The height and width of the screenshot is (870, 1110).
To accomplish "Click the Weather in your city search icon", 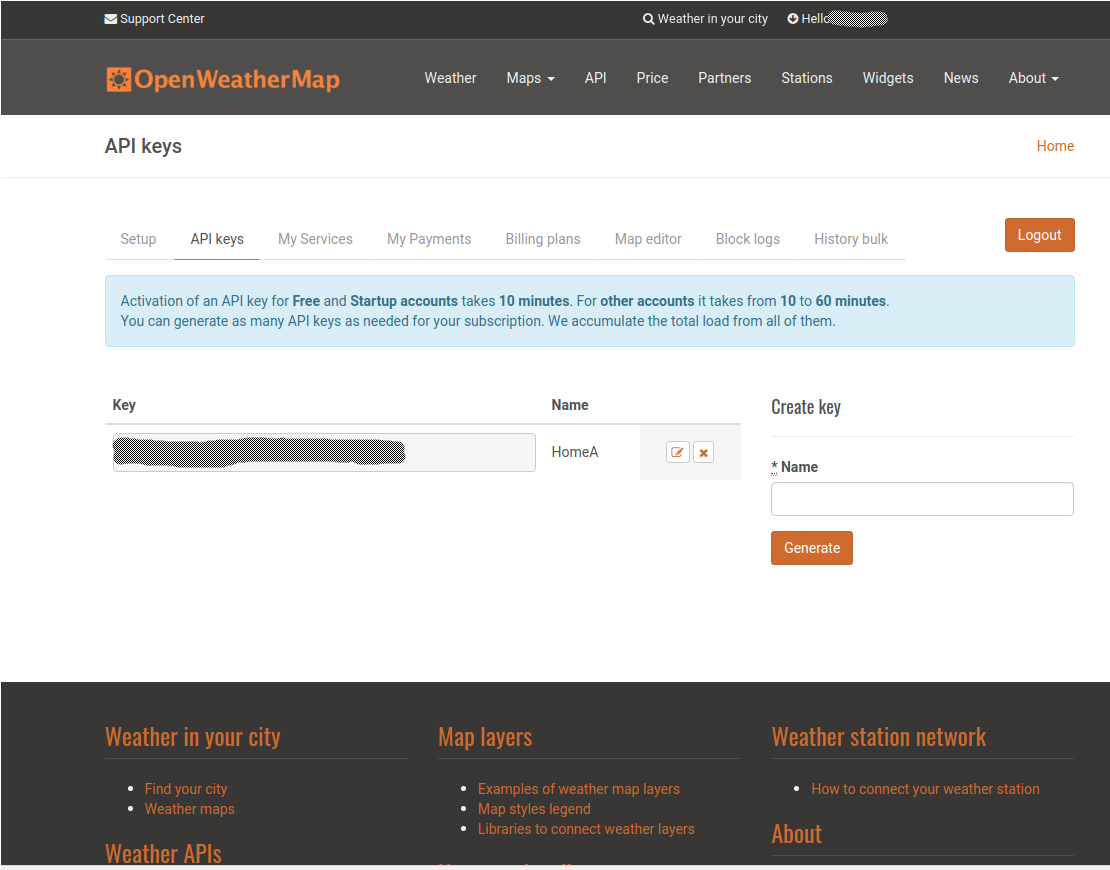I will (x=648, y=19).
